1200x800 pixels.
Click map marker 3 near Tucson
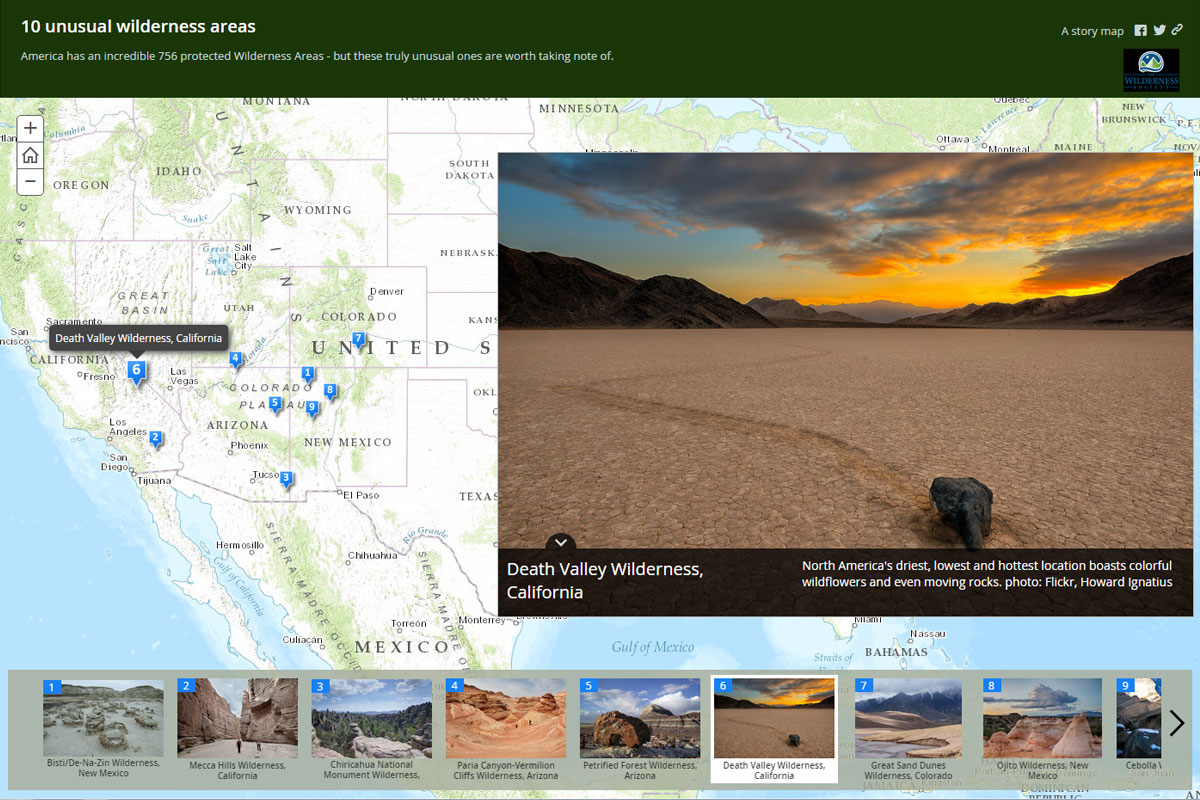click(286, 478)
